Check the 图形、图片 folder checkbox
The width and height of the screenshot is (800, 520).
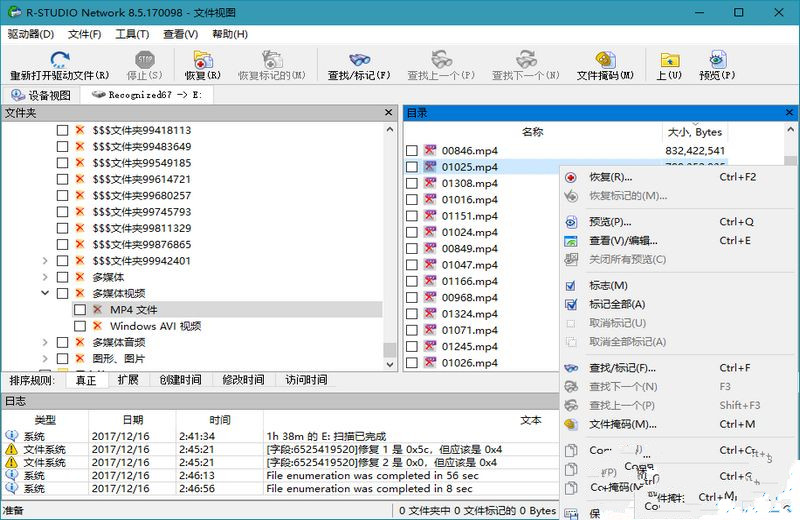coord(62,359)
